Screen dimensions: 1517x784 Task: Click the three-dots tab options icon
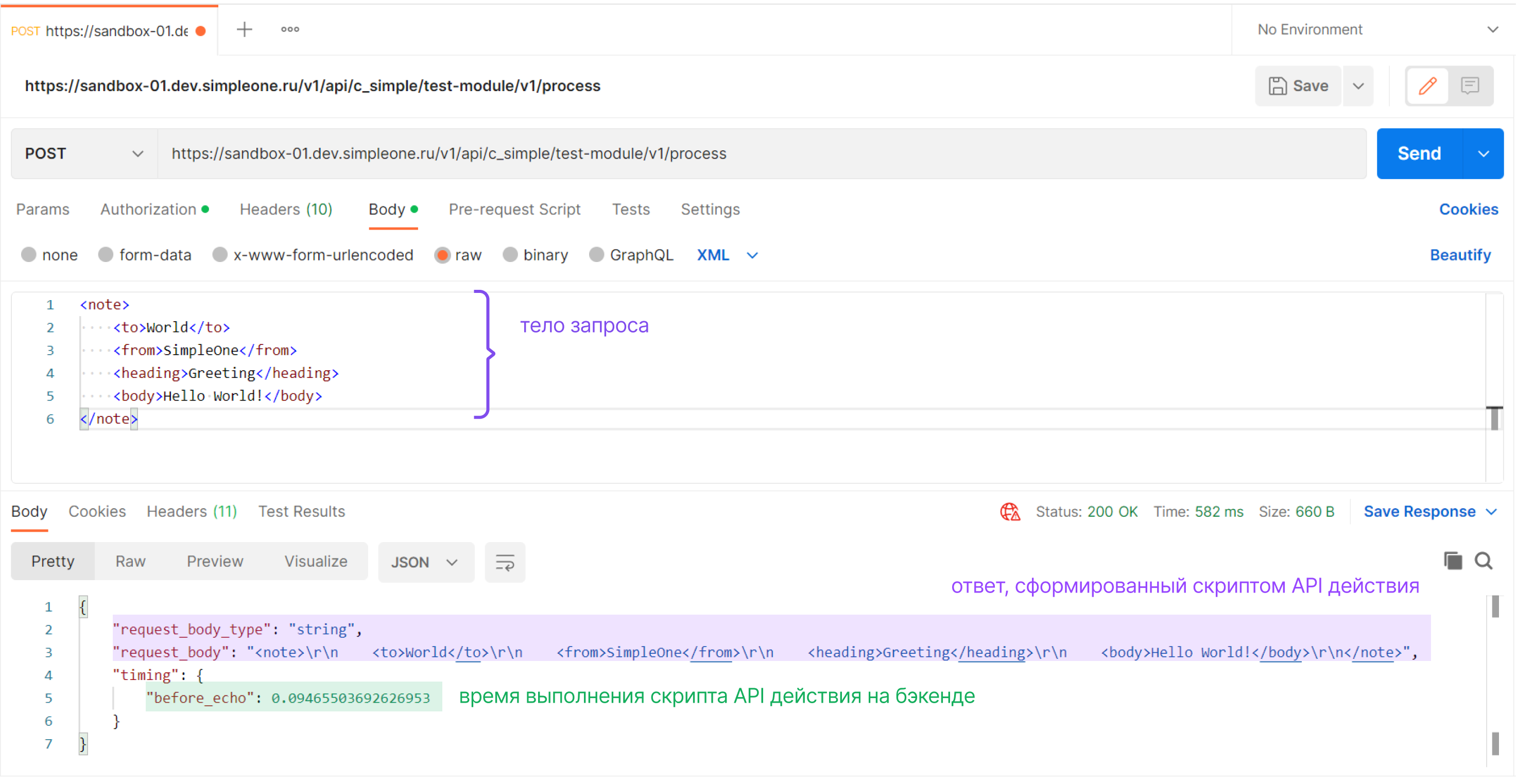pos(290,29)
